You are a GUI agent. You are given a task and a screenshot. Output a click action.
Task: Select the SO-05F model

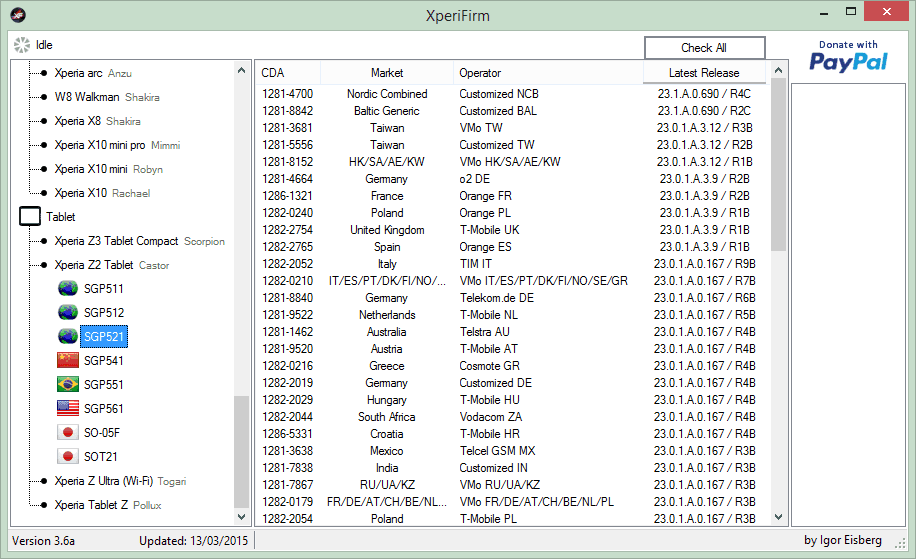click(102, 432)
